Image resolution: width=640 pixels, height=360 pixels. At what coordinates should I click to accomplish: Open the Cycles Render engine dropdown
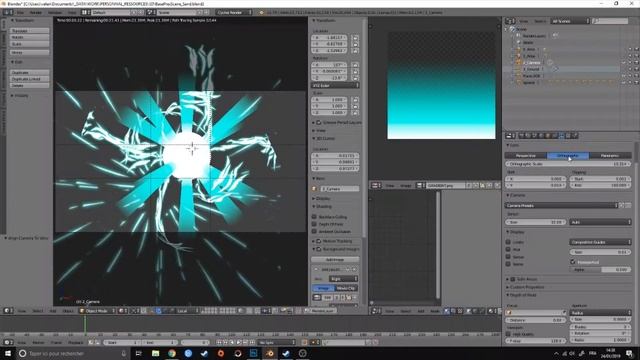[x=233, y=12]
